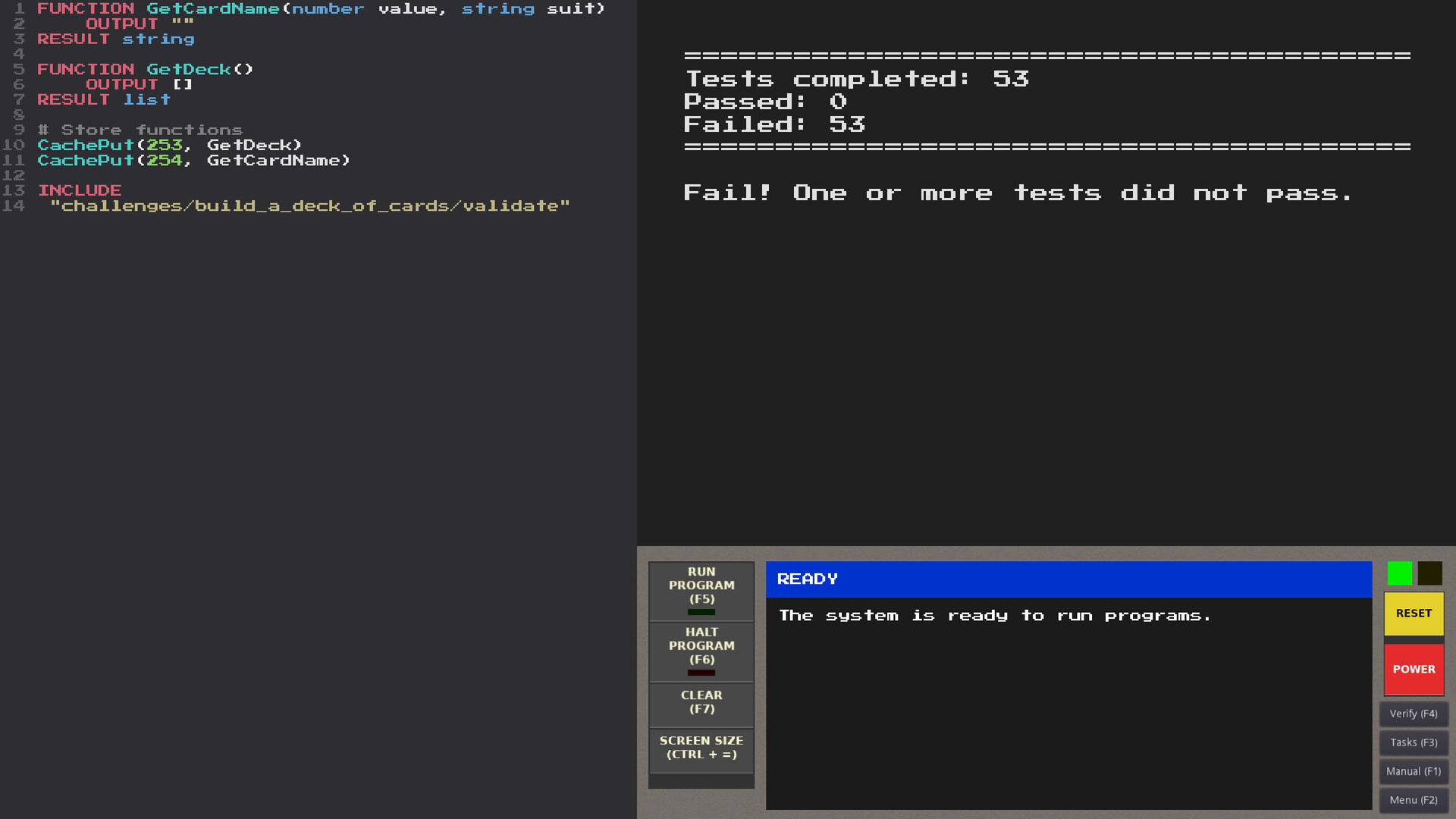This screenshot has width=1456, height=819.
Task: Click the GetCardName function definition line
Action: coord(321,9)
